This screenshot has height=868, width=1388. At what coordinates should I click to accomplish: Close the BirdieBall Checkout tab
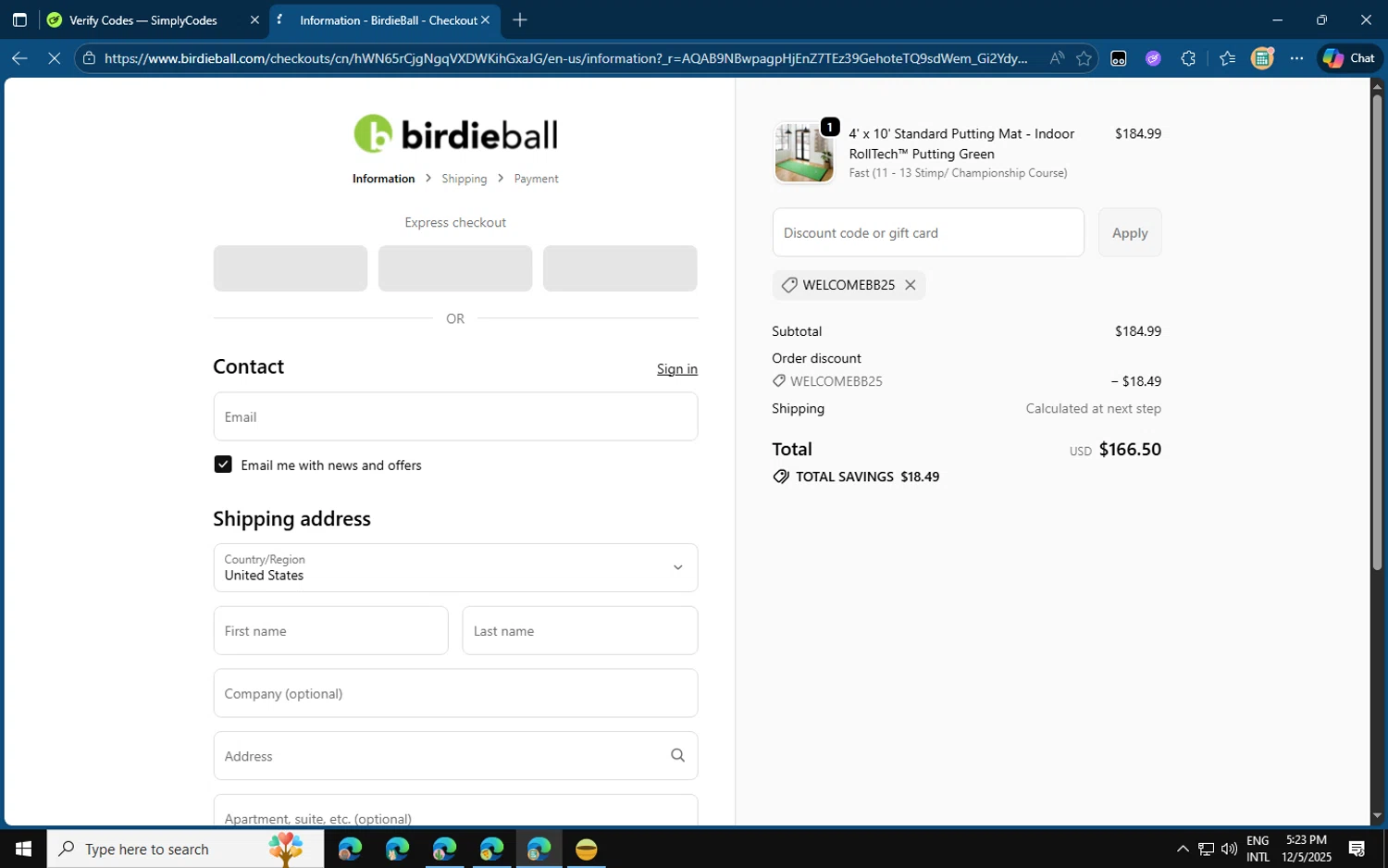tap(485, 19)
